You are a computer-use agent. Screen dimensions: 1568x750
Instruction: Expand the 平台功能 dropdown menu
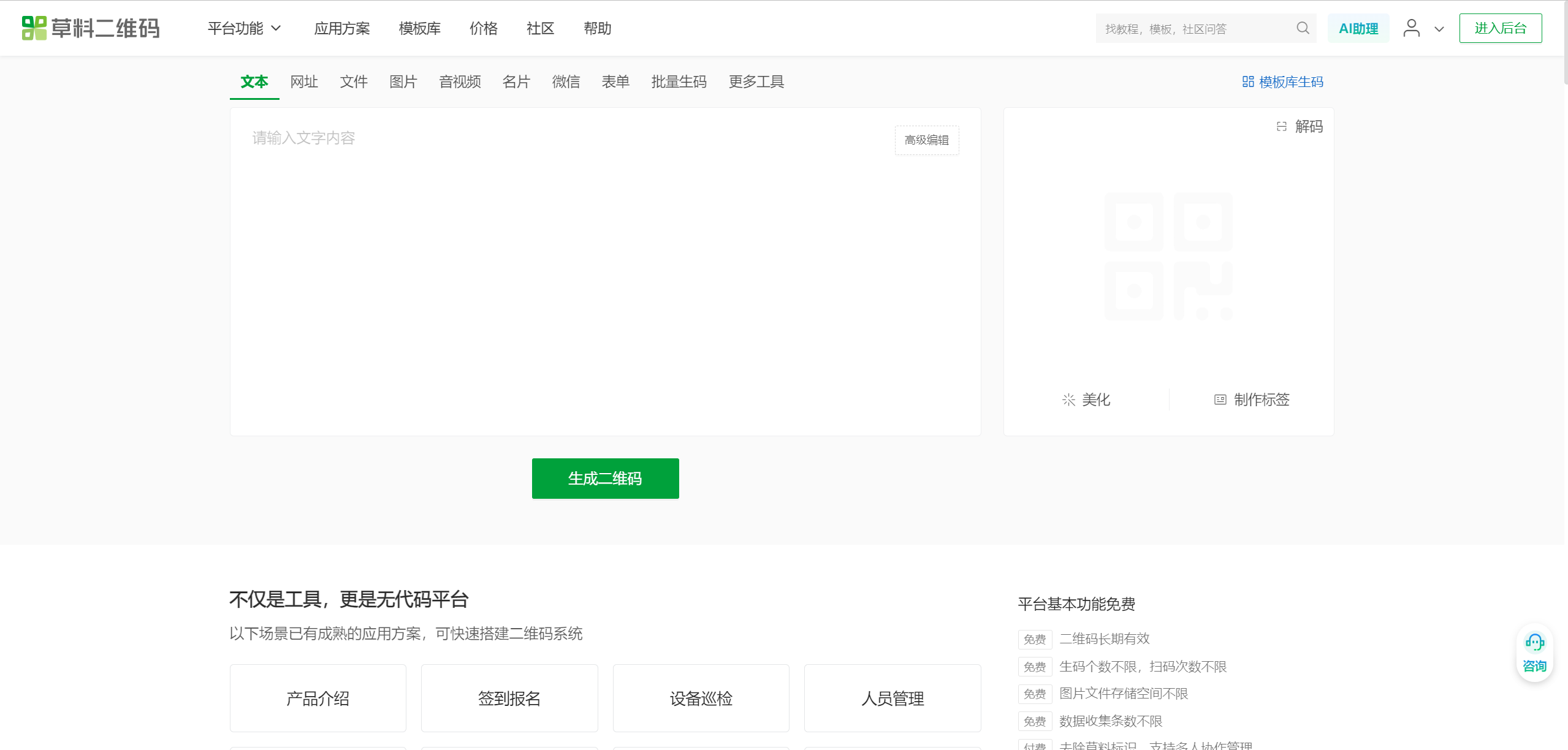244,28
